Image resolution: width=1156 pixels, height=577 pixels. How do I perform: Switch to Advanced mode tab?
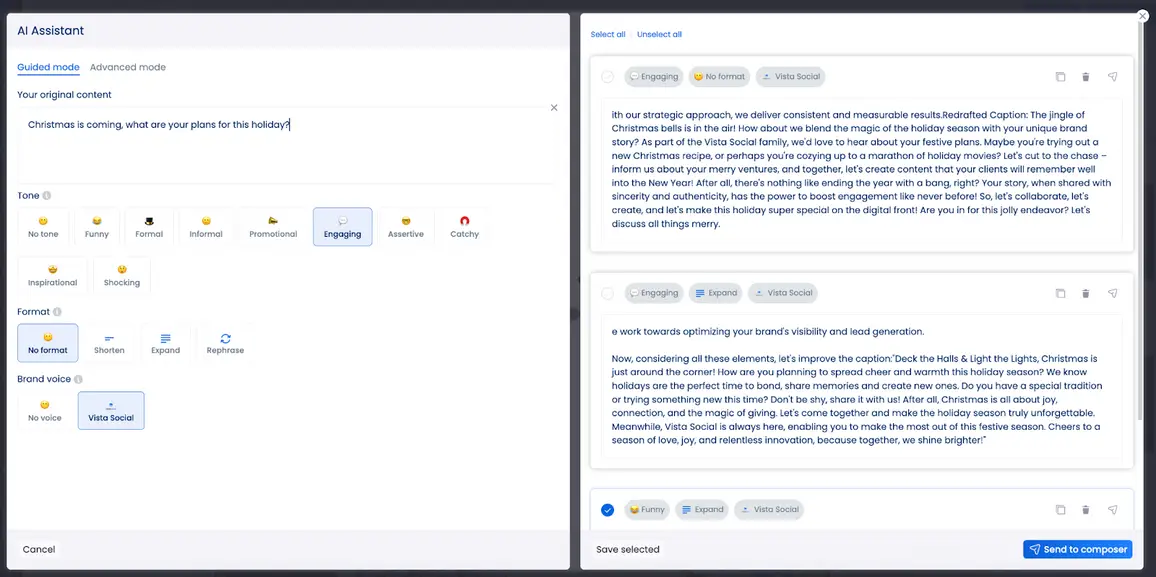127,66
